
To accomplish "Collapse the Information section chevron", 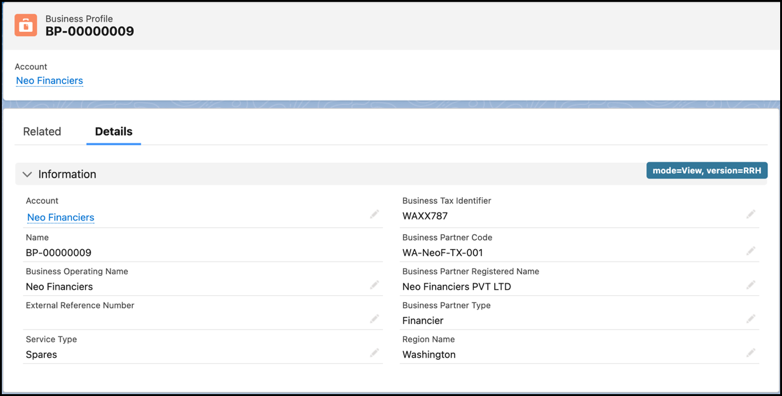I will click(x=27, y=174).
